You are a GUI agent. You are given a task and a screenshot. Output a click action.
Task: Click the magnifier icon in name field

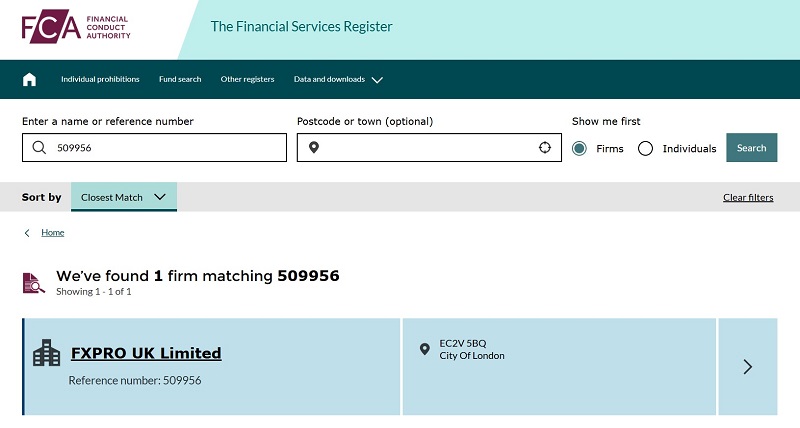tap(39, 148)
